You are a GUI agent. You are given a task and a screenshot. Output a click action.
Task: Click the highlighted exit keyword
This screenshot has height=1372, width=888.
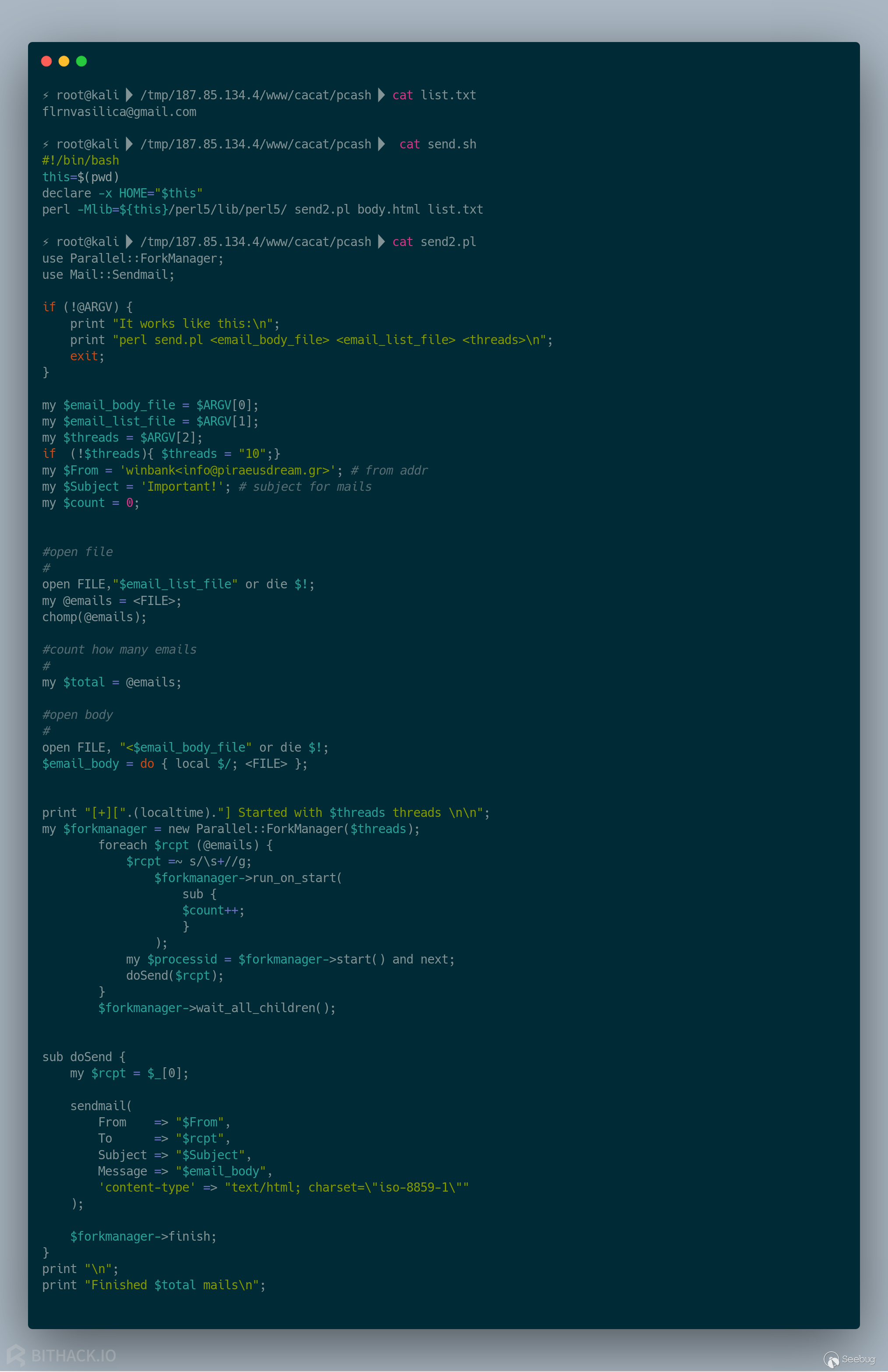click(84, 355)
